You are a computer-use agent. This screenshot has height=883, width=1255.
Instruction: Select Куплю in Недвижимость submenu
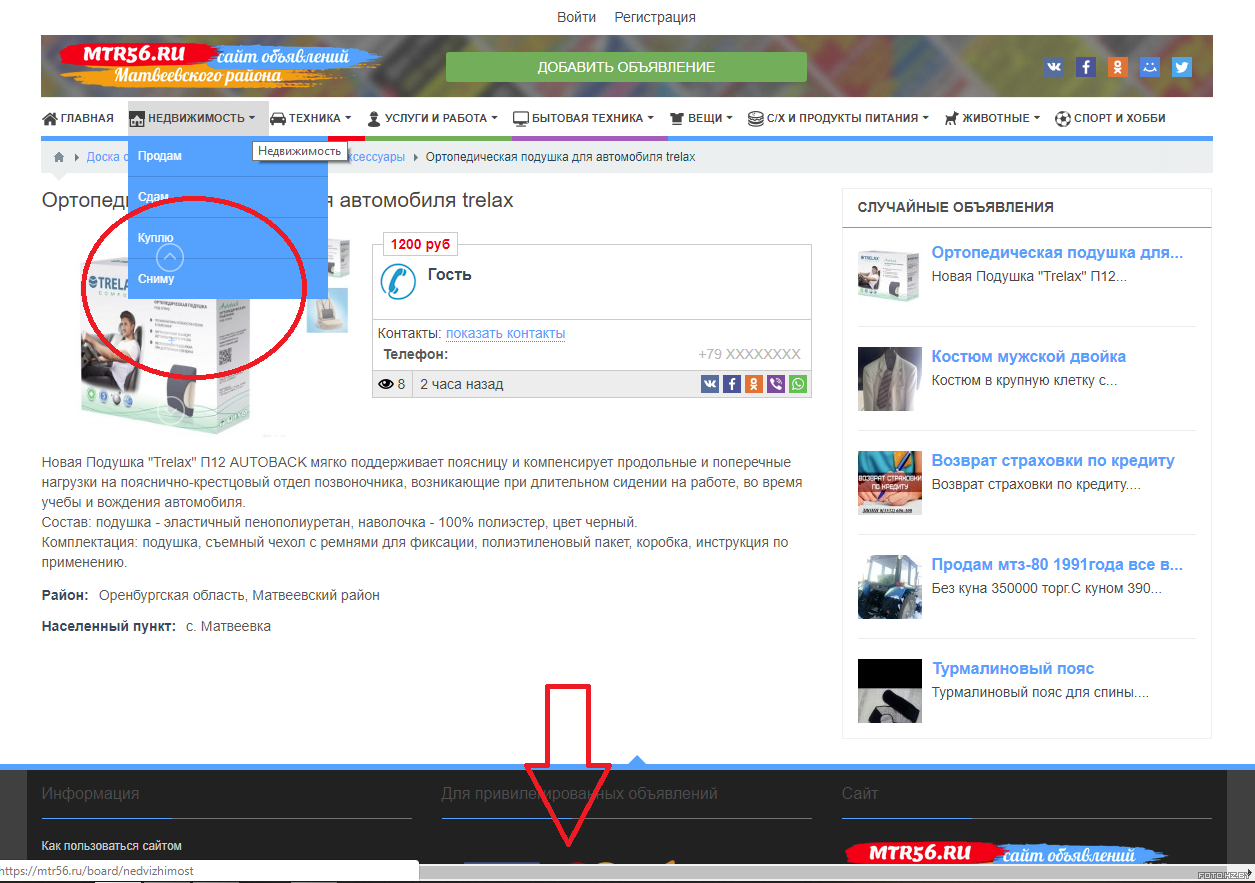[x=228, y=238]
